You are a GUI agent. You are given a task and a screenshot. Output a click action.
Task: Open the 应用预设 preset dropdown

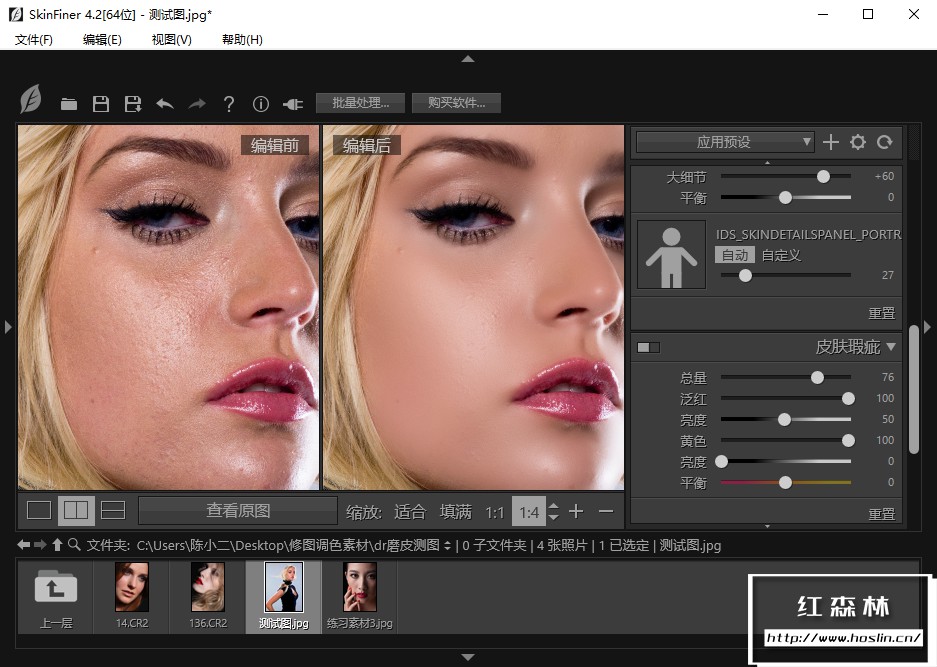725,142
